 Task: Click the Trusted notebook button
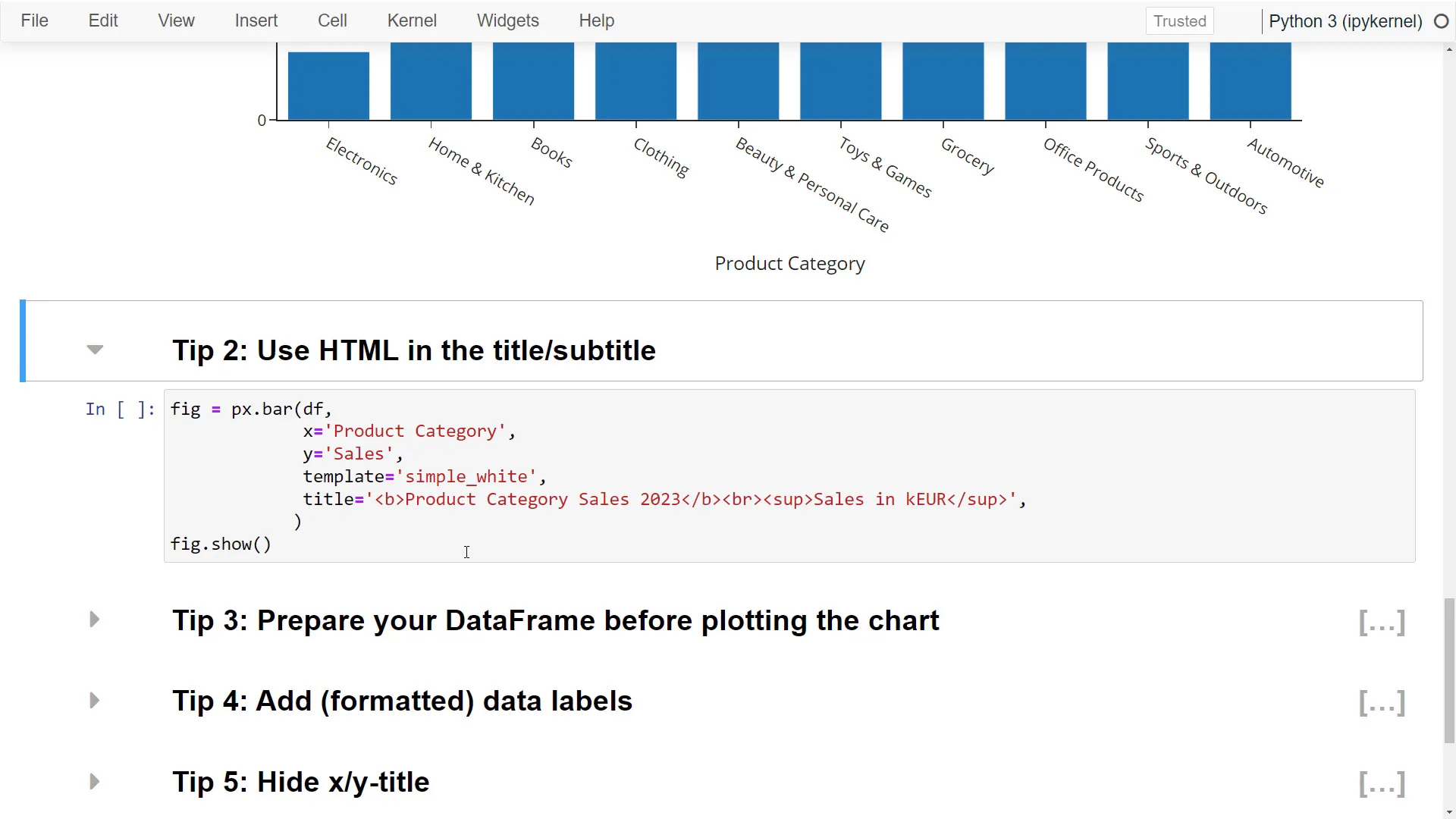point(1180,20)
